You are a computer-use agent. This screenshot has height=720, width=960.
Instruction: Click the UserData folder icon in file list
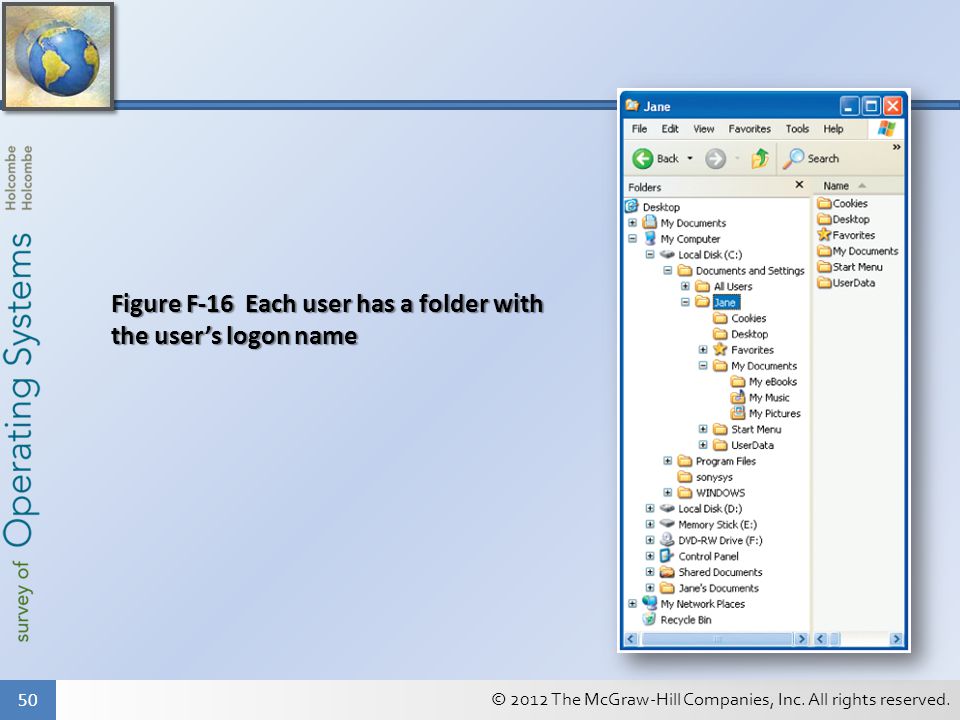point(825,282)
